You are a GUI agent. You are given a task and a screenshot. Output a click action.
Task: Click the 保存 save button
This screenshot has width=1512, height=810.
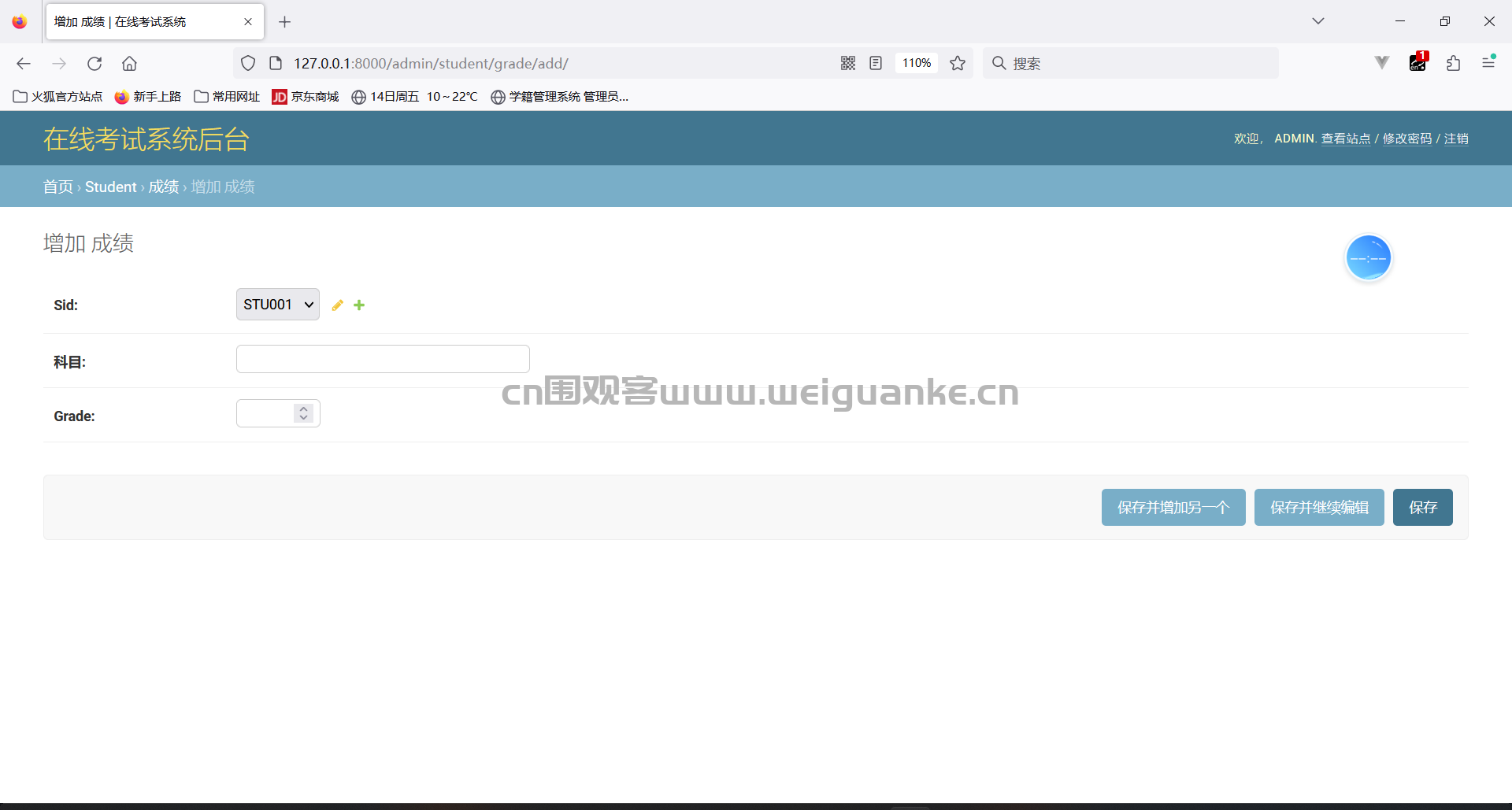(x=1423, y=507)
